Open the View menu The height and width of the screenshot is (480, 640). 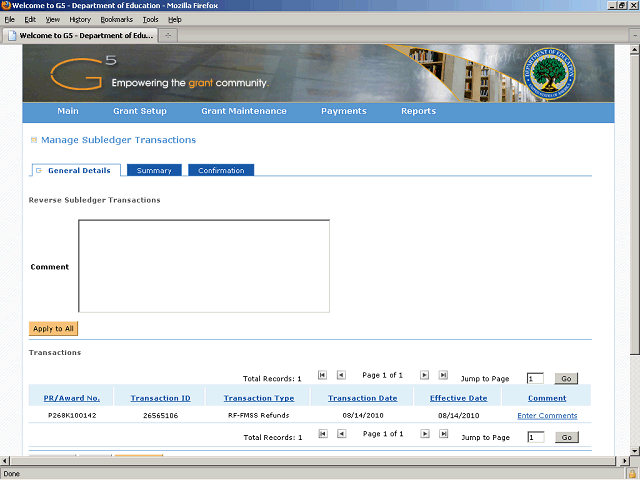[x=53, y=20]
